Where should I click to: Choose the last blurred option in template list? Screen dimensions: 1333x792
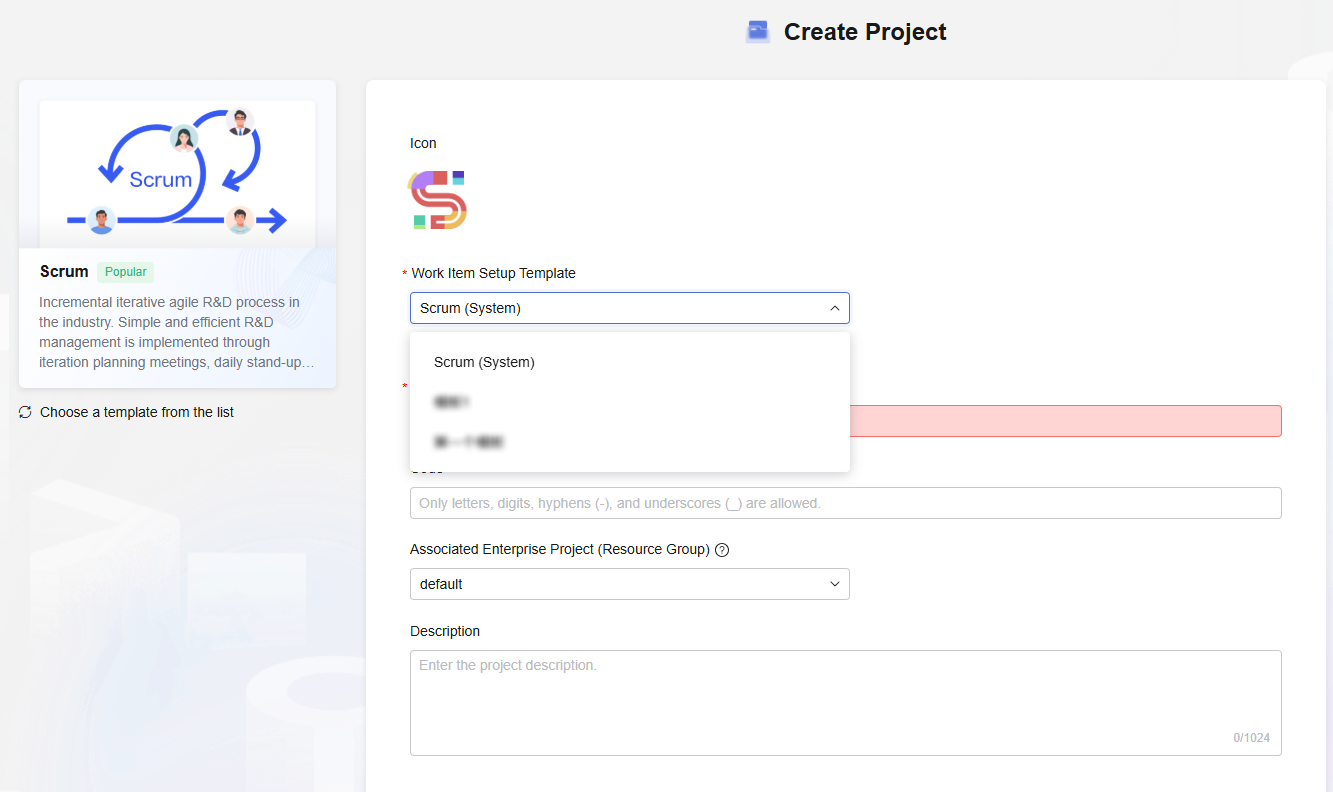pyautogui.click(x=468, y=441)
